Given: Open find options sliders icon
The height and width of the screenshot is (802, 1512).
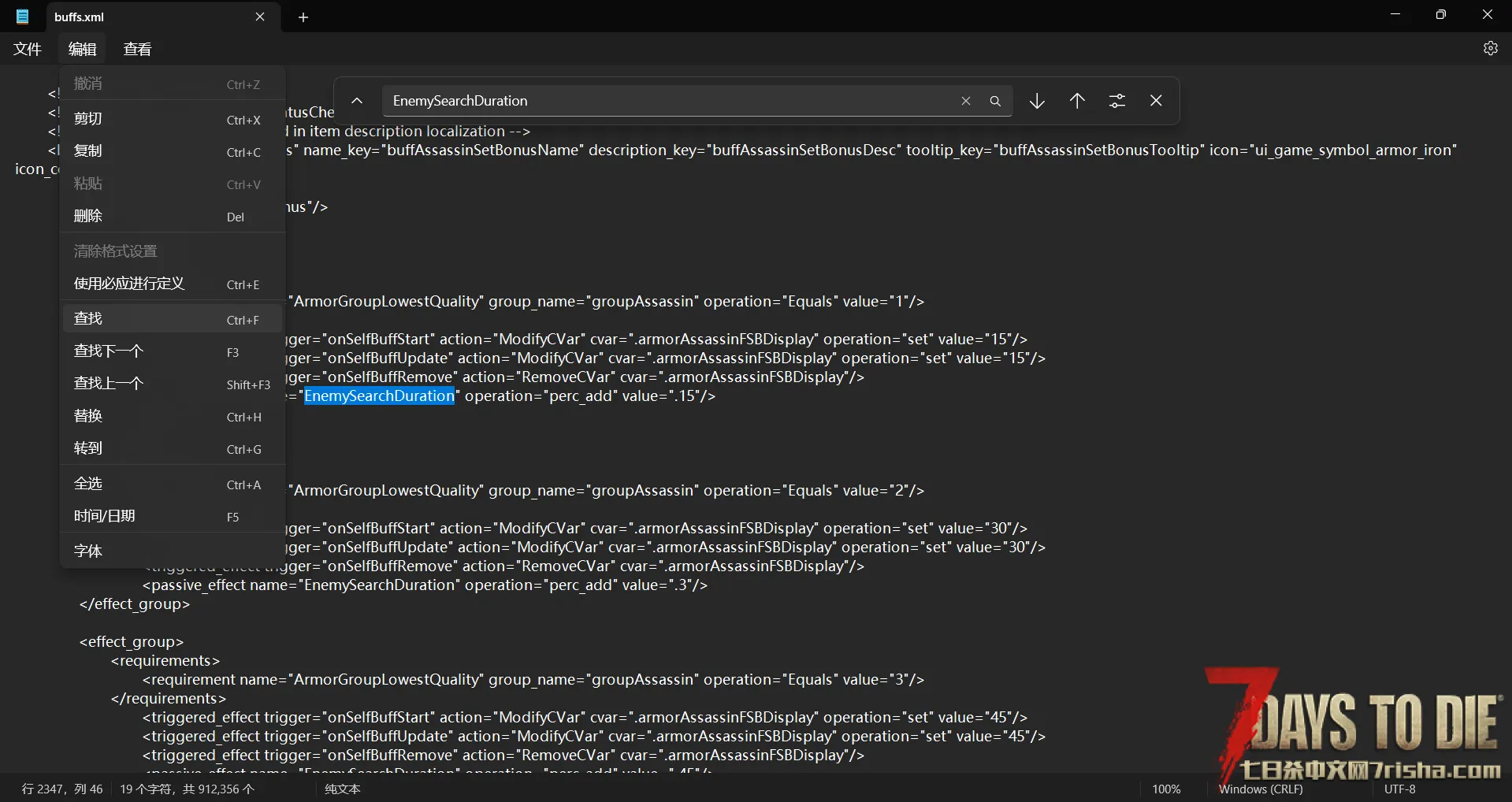Looking at the screenshot, I should [x=1116, y=101].
